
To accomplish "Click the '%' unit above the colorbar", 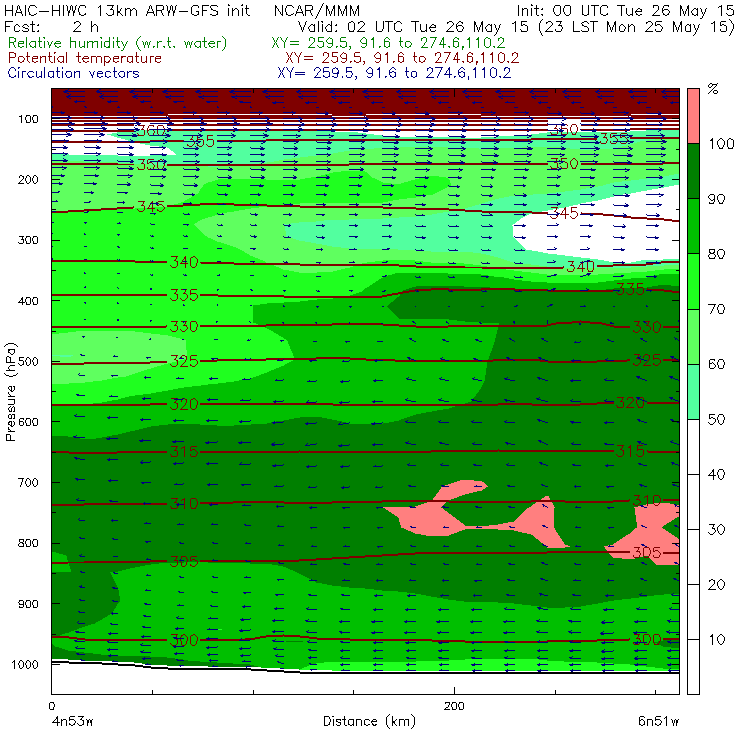I will click(713, 89).
